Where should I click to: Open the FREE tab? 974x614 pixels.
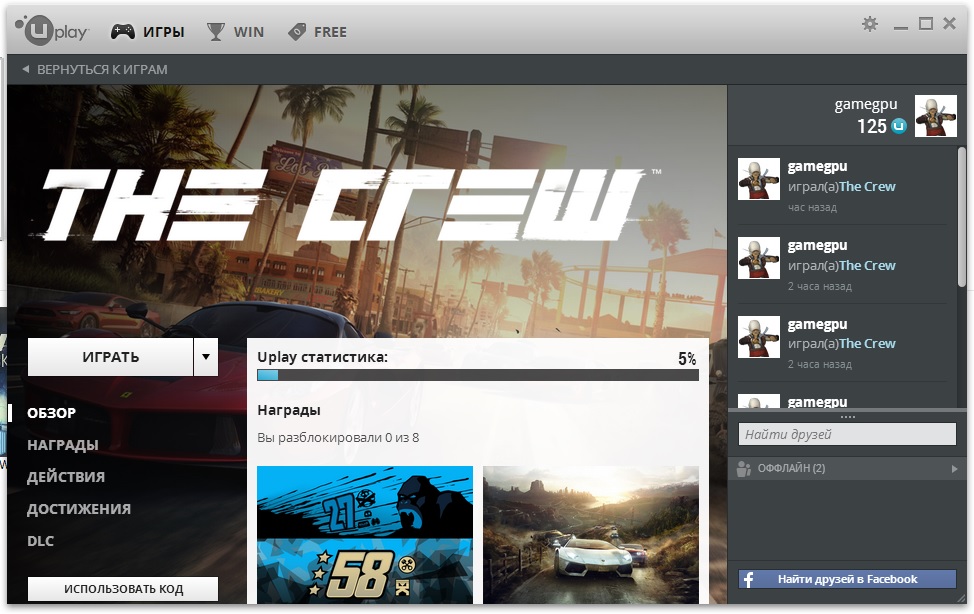(317, 32)
